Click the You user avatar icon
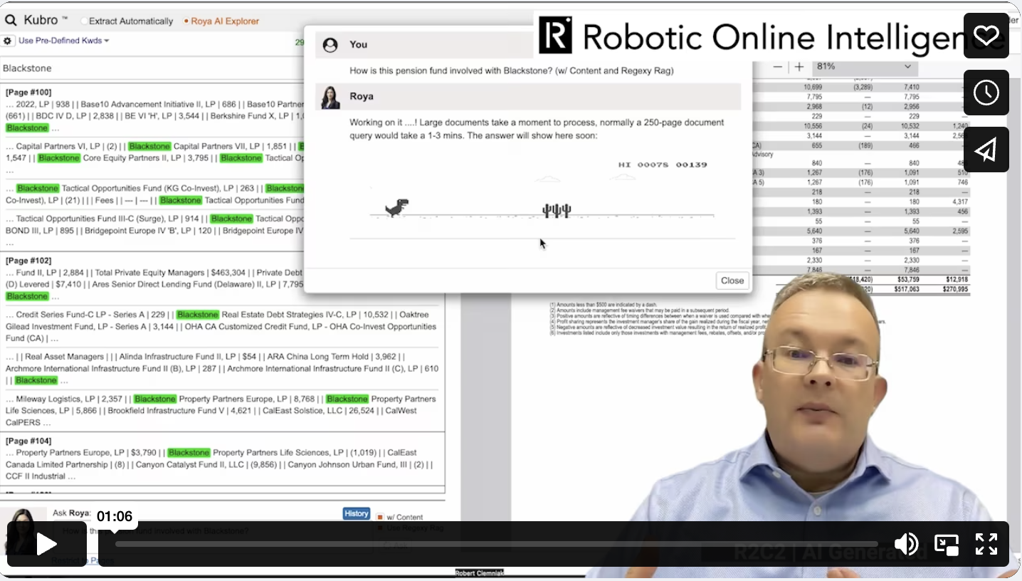1022x581 pixels. coord(330,44)
